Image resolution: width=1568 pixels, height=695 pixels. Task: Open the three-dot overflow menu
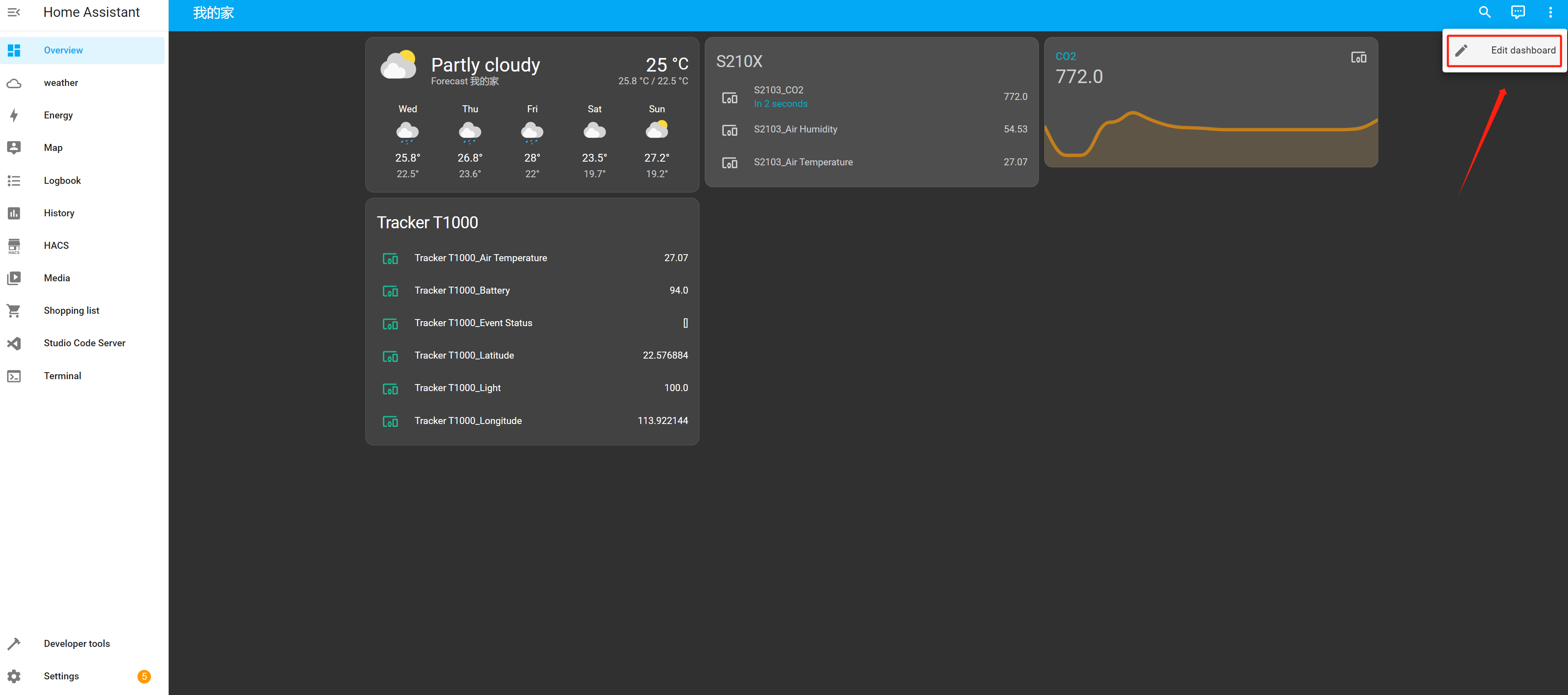[x=1550, y=12]
